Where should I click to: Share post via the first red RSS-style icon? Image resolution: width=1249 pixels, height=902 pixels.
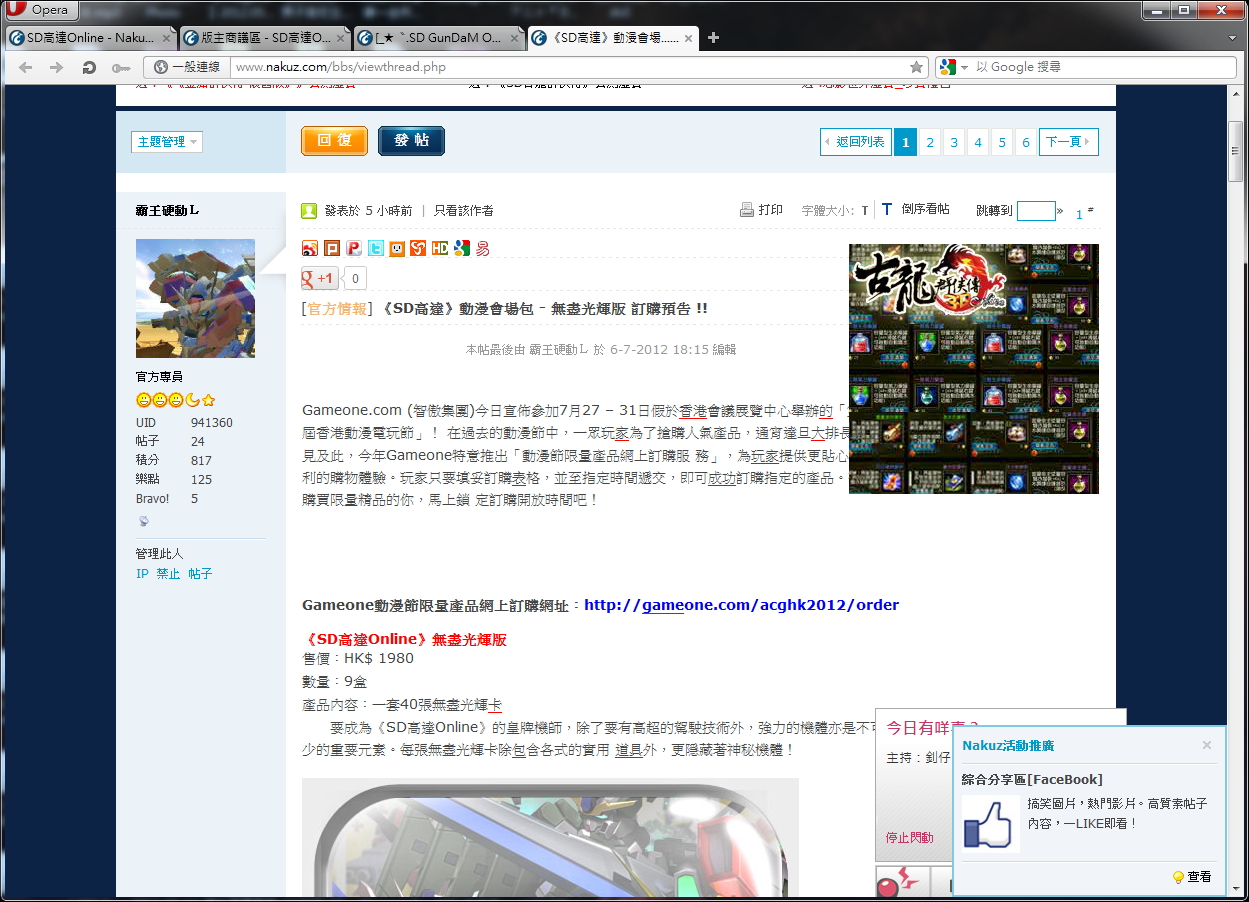tap(310, 248)
